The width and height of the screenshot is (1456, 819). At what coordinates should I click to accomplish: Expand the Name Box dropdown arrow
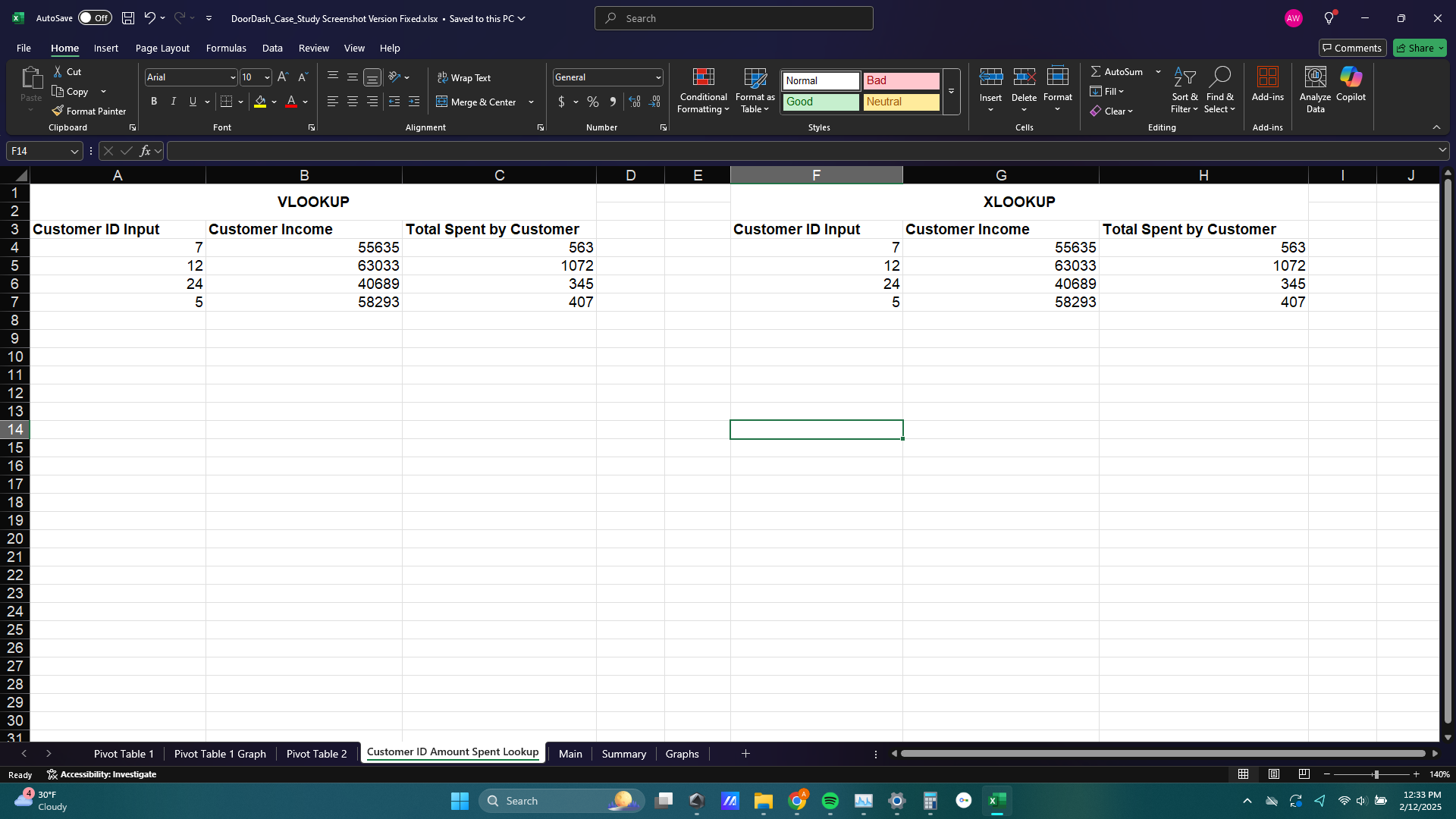[74, 151]
